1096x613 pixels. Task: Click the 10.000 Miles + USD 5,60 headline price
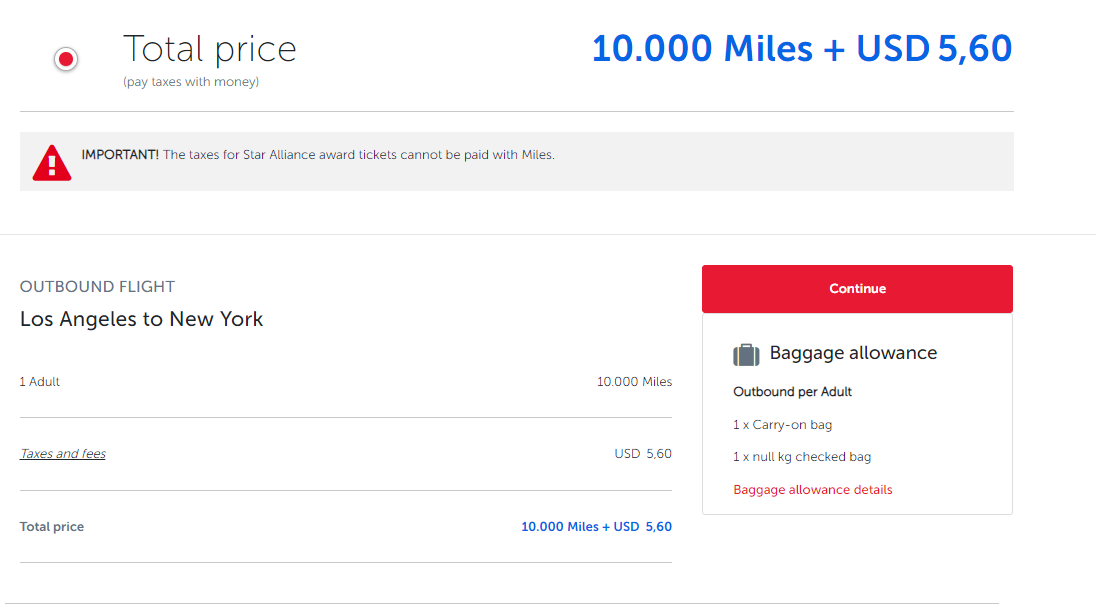[x=802, y=49]
